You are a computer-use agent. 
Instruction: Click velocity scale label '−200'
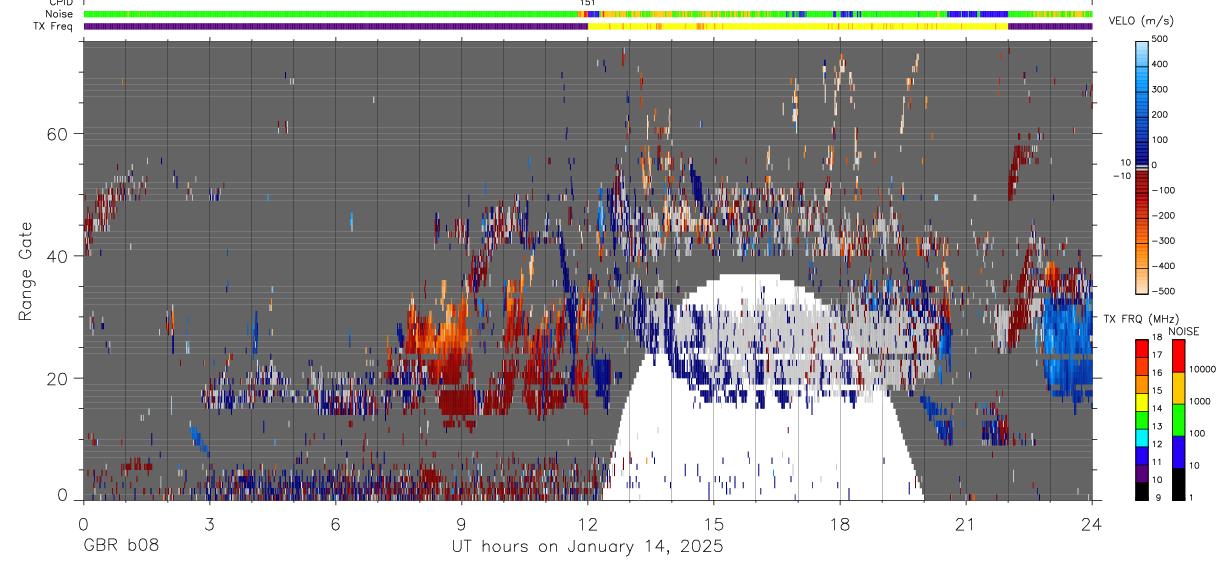point(1162,215)
